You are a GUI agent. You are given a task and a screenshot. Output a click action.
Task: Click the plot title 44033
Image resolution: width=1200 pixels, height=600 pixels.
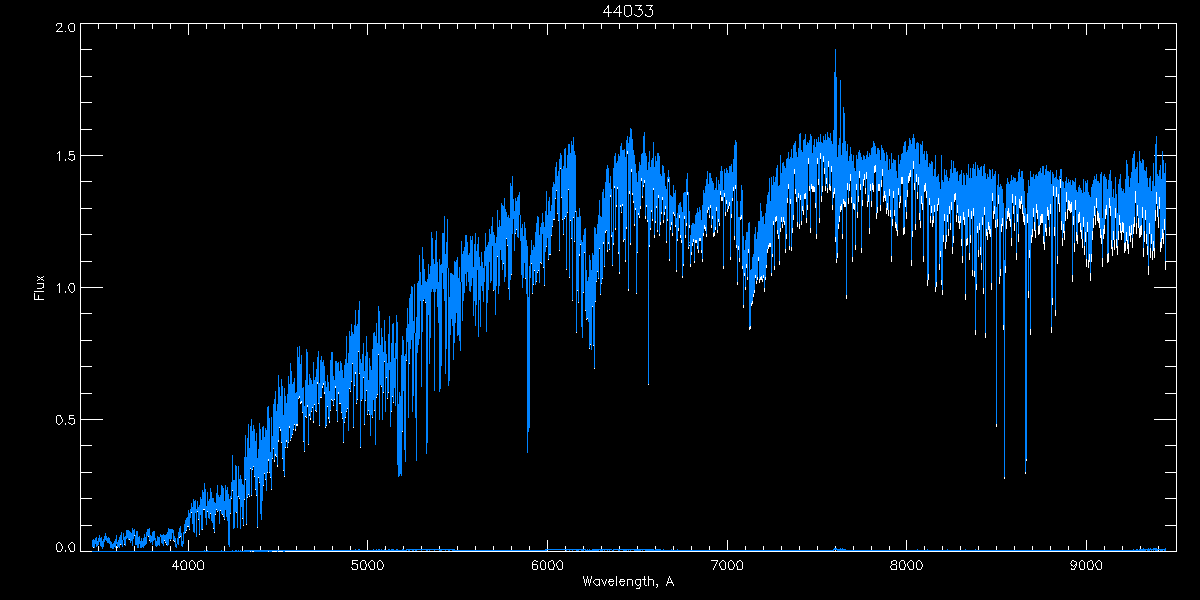coord(628,11)
